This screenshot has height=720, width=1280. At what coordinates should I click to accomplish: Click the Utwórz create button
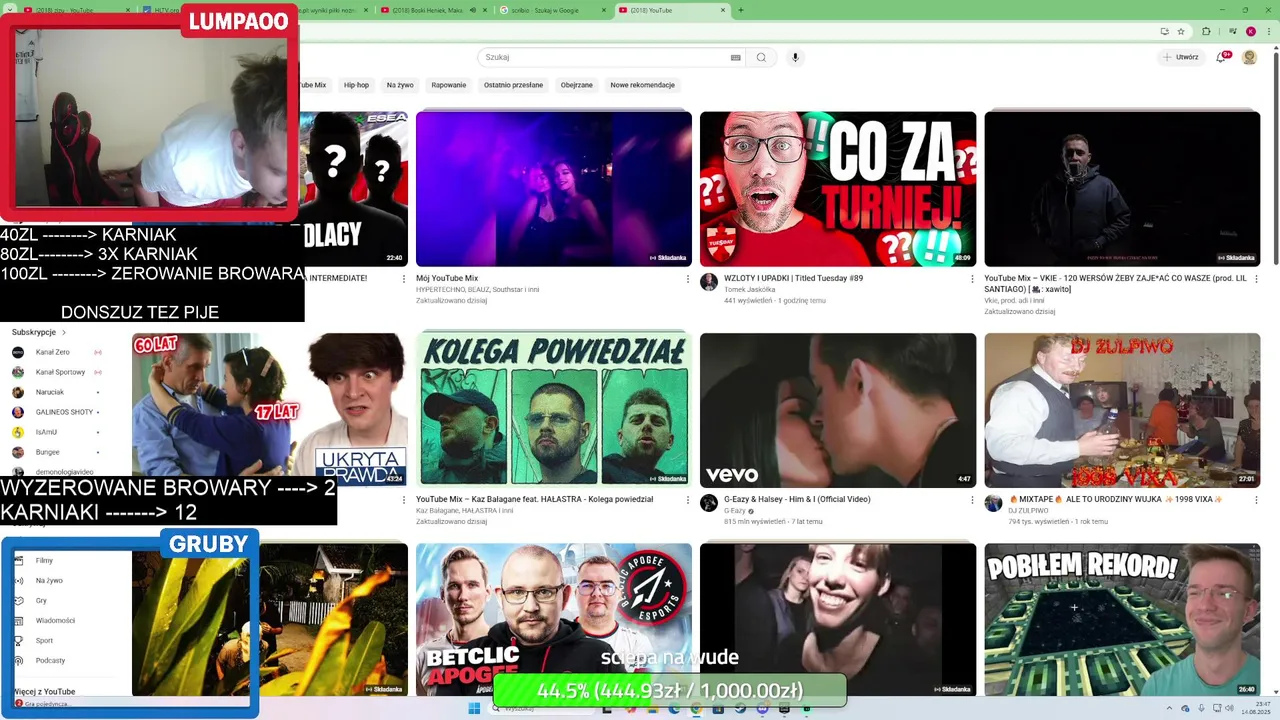point(1181,57)
